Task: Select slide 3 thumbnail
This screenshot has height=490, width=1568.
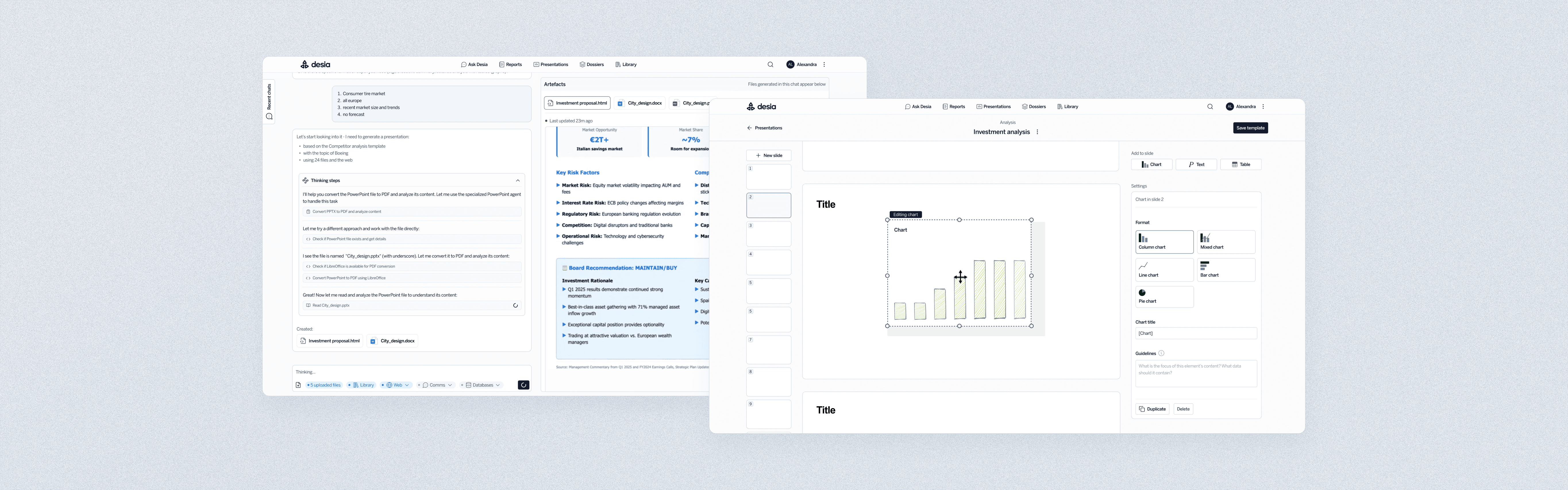Action: click(768, 234)
